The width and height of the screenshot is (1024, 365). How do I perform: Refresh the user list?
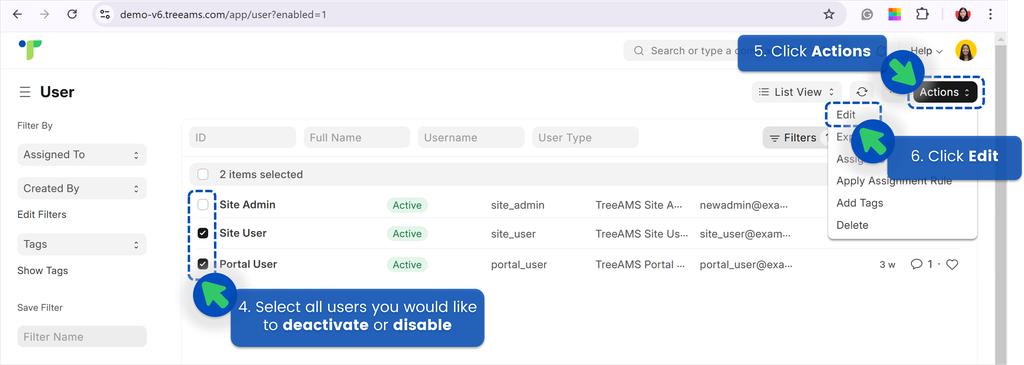(862, 92)
